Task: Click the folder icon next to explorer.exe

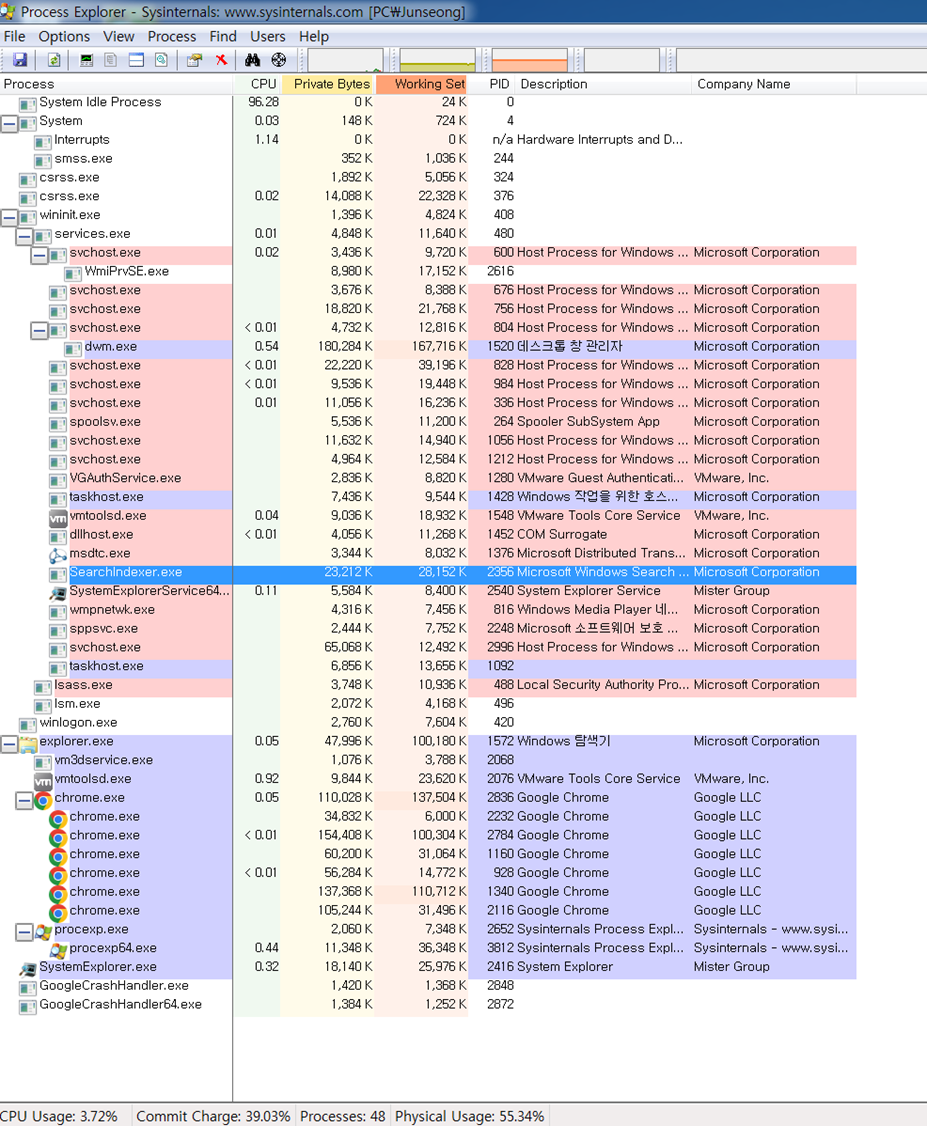Action: [x=28, y=743]
